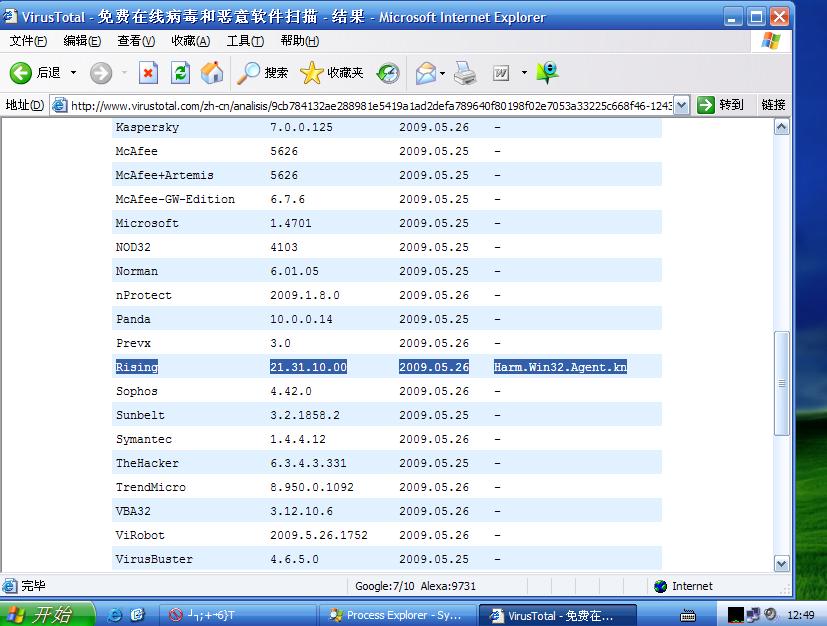This screenshot has height=626, width=827.
Task: Edit with Word icon
Action: coord(501,73)
